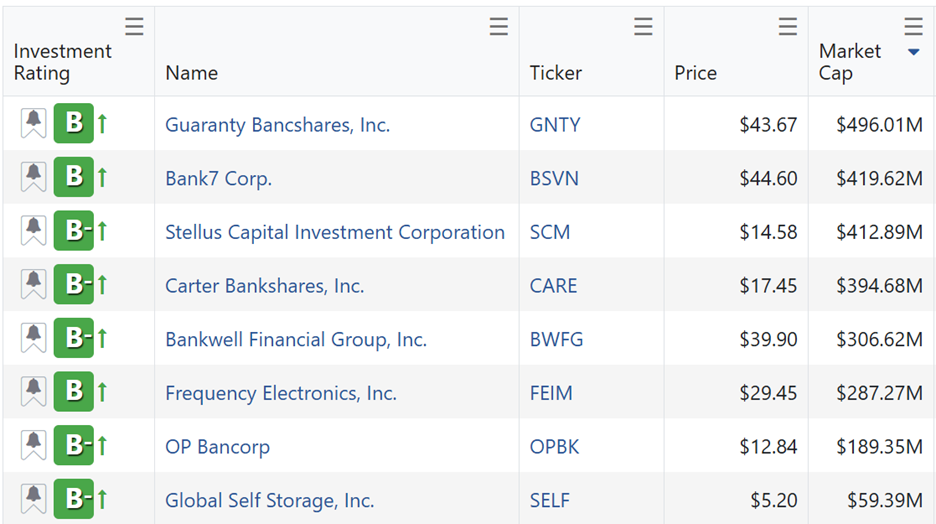The width and height of the screenshot is (936, 524).
Task: Open the Guaranty Bancshares, Inc. link
Action: click(x=278, y=125)
